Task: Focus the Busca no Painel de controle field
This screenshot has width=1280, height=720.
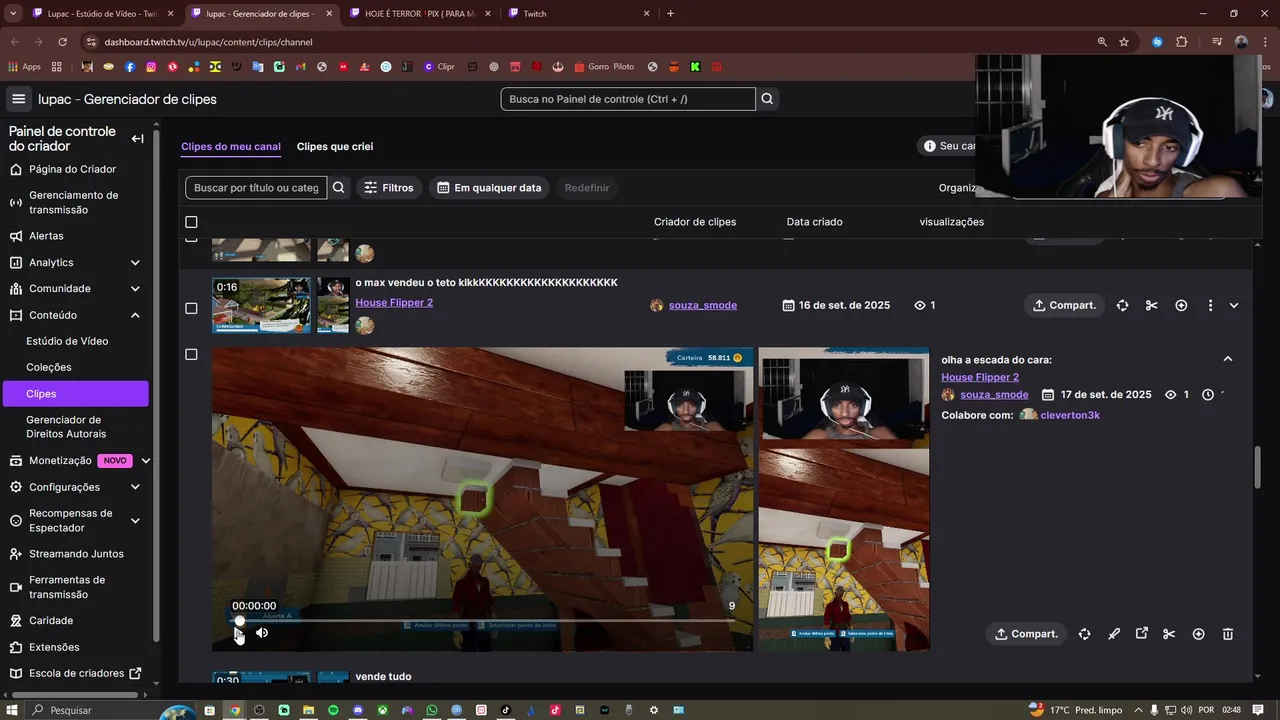Action: click(628, 99)
